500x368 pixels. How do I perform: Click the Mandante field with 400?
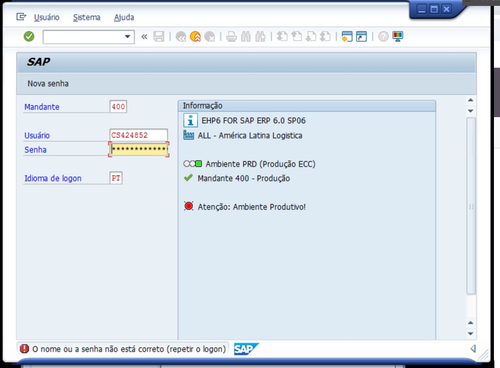click(x=118, y=107)
